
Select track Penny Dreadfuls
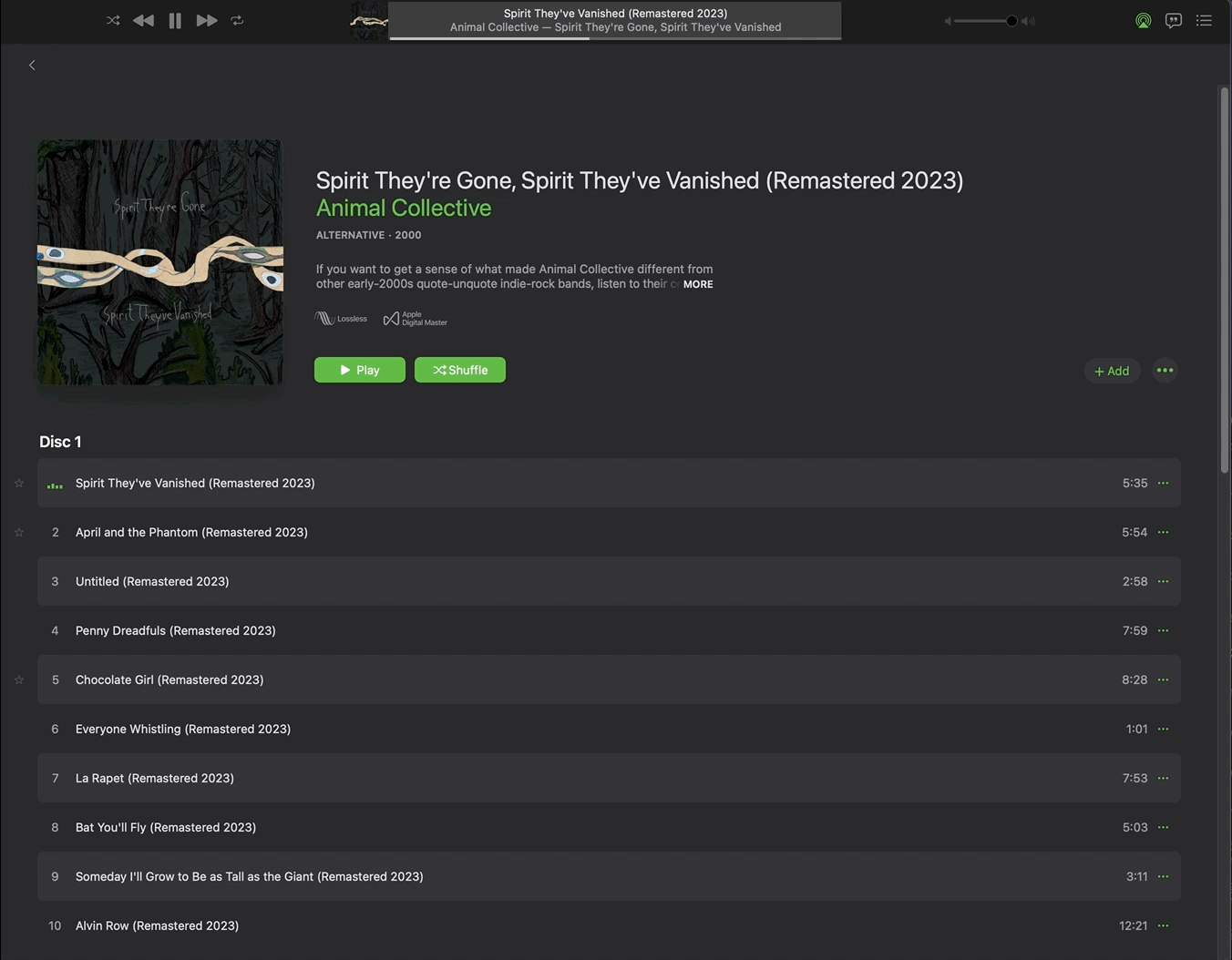(x=609, y=630)
